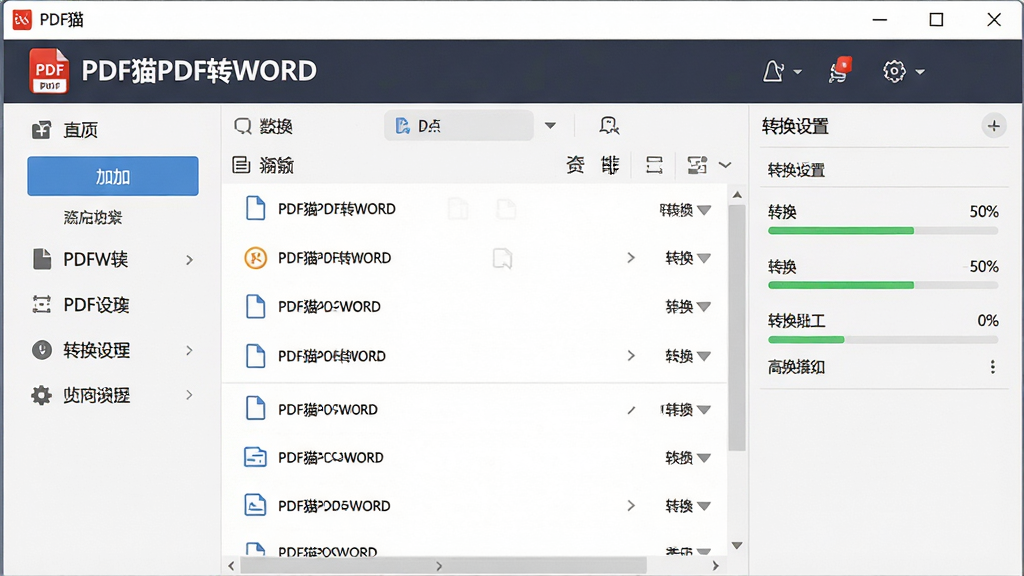Click the third file row's document icon
This screenshot has height=576, width=1024.
coord(255,306)
